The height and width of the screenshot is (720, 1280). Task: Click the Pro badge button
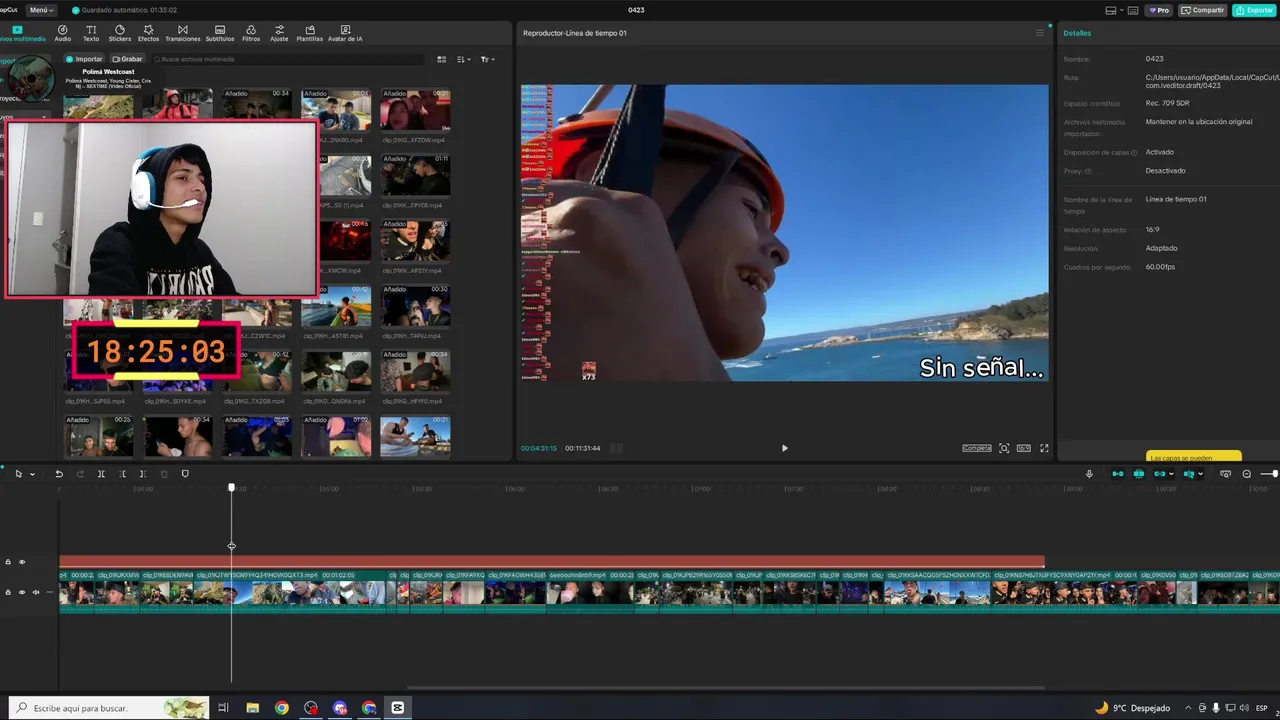[x=1159, y=10]
